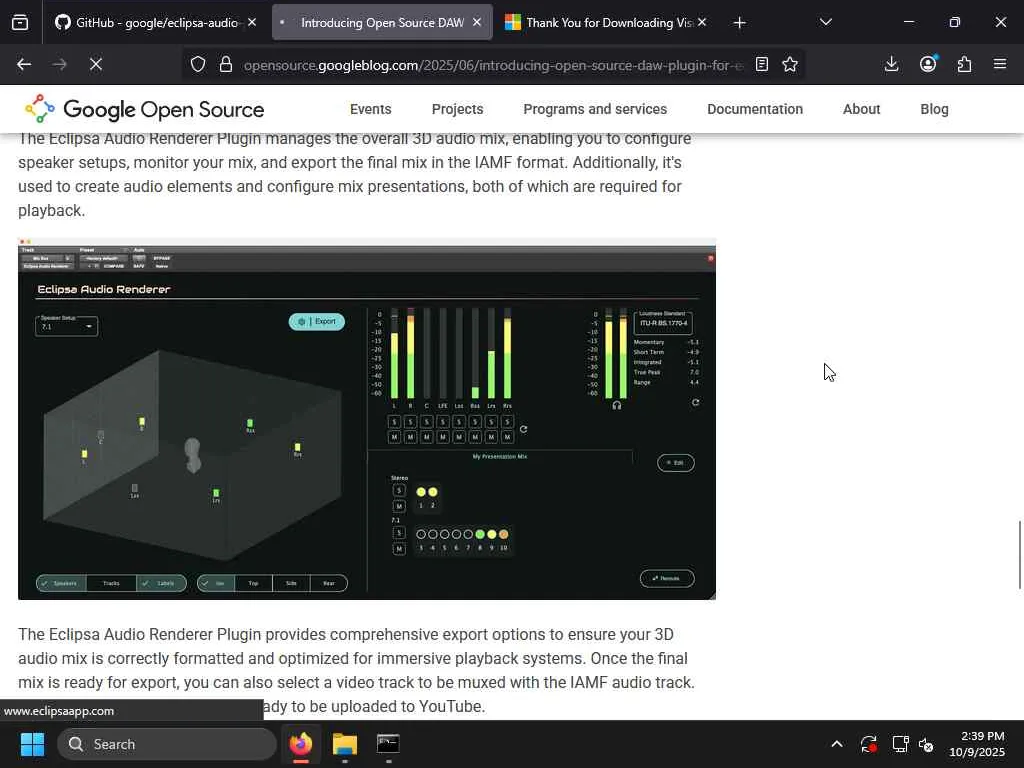Open the extensions puzzle icon
Viewport: 1024px width, 768px height.
point(965,64)
